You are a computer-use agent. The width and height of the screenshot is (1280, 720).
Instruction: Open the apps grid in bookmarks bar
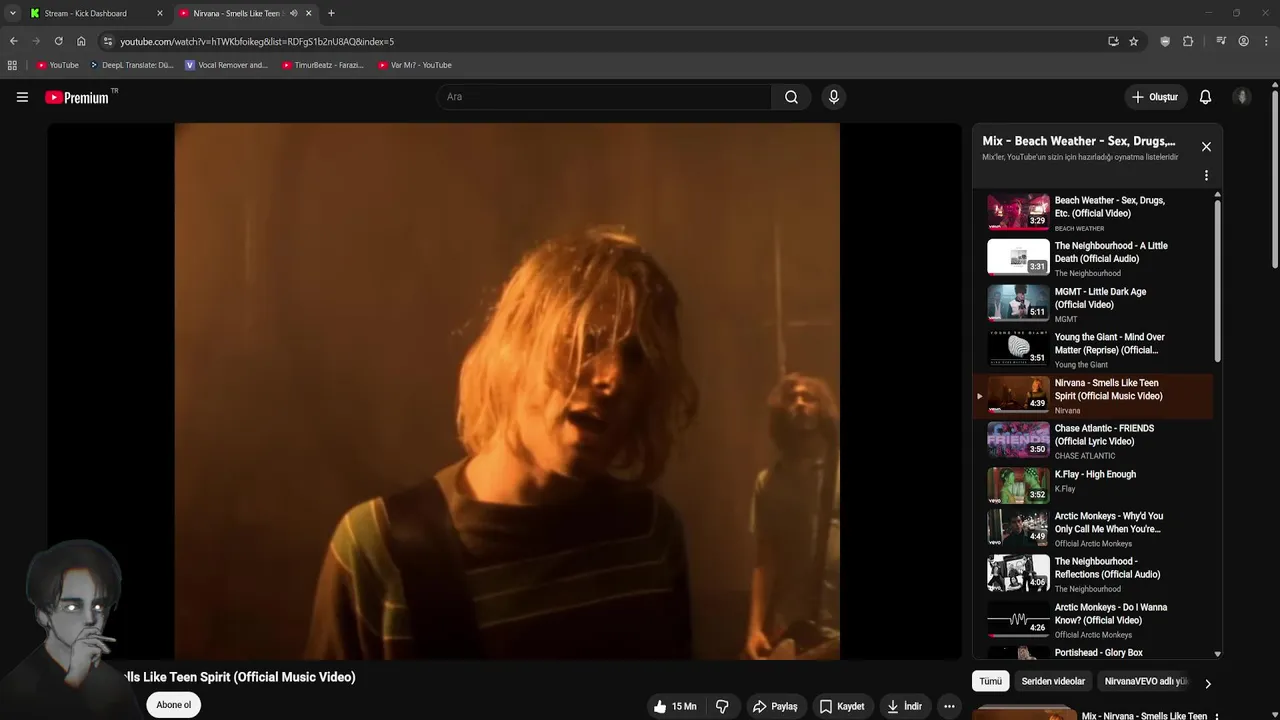[x=12, y=65]
